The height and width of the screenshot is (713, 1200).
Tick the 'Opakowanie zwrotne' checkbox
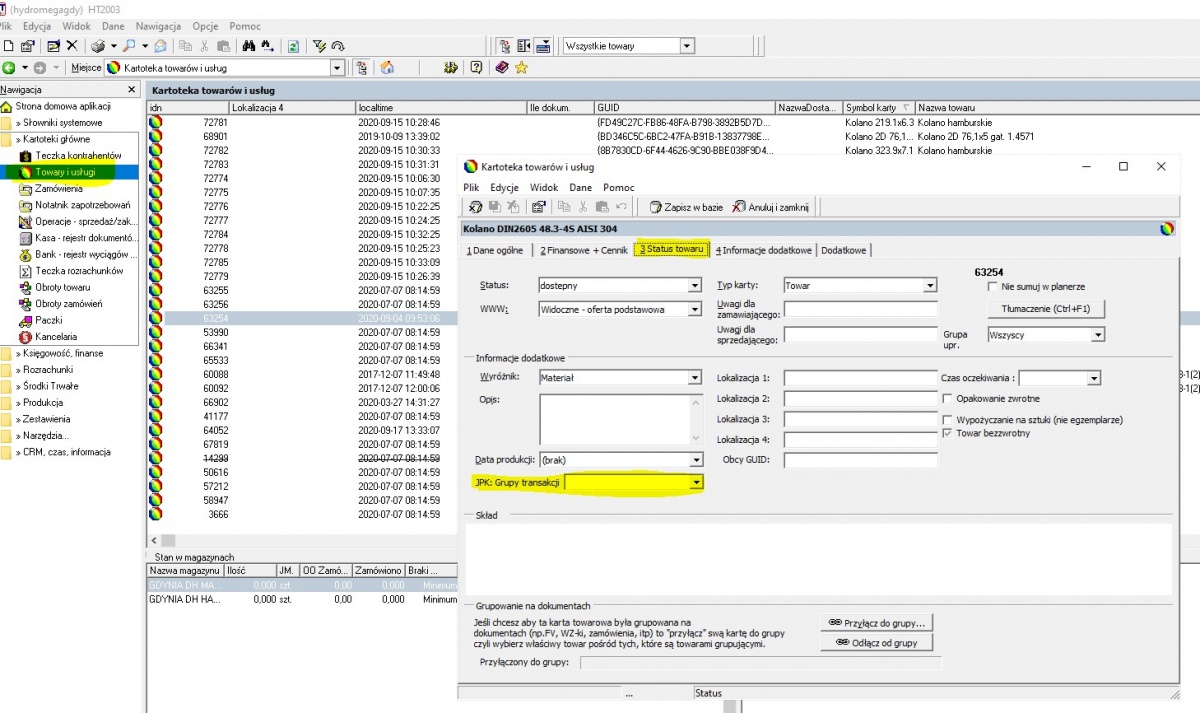(x=948, y=398)
